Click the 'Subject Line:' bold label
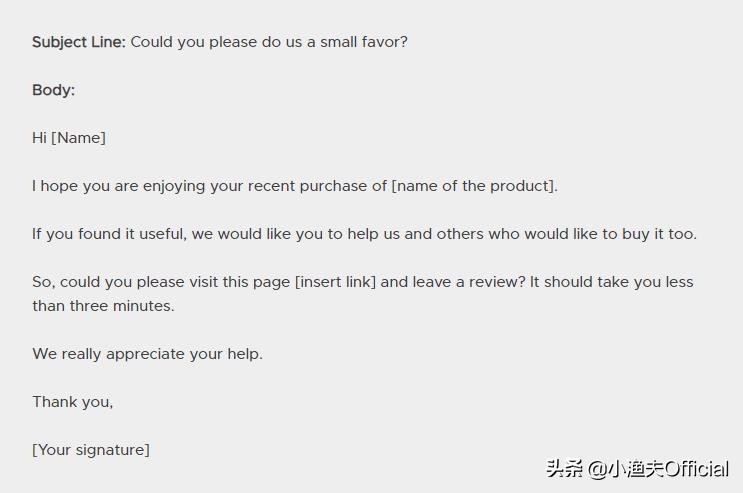The width and height of the screenshot is (743, 493). tap(78, 42)
